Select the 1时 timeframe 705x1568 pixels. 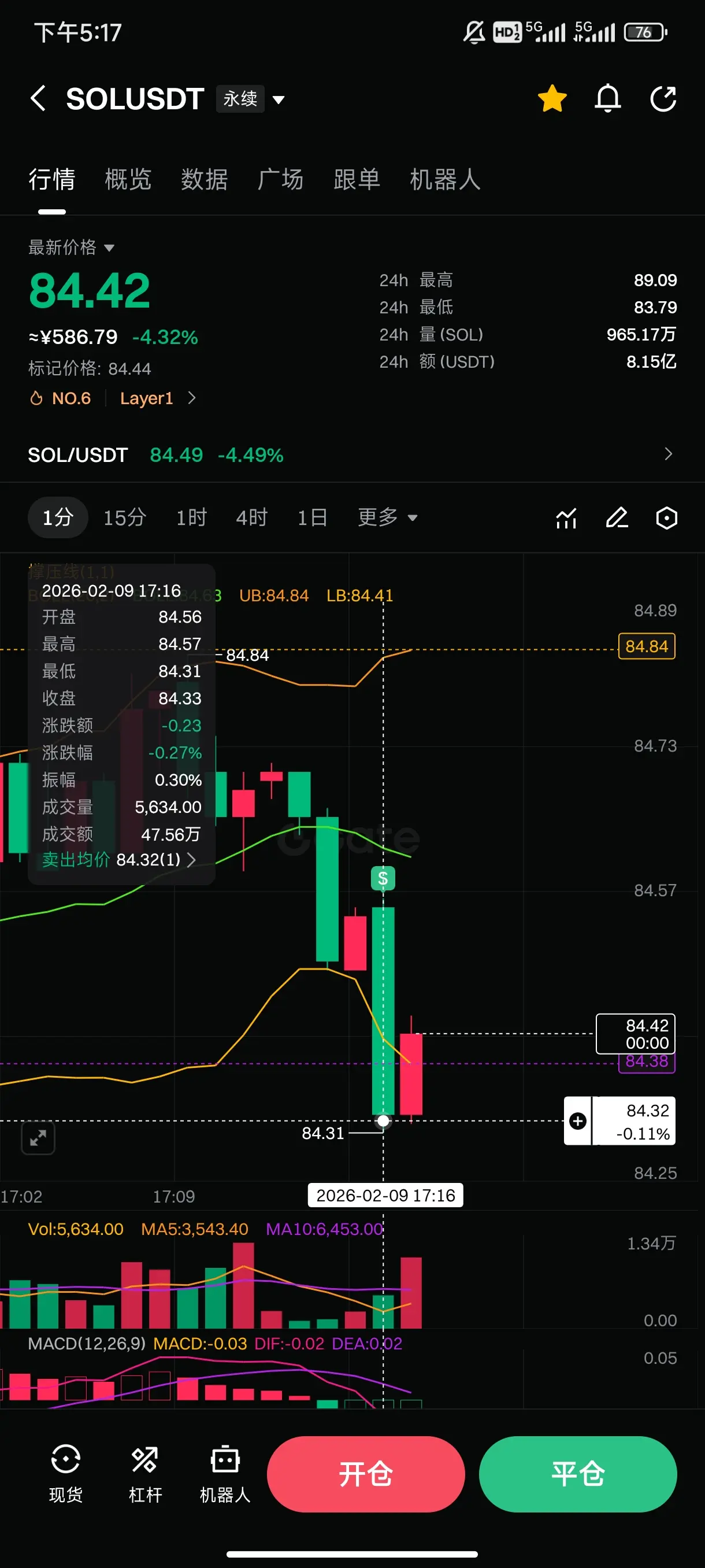pyautogui.click(x=192, y=517)
